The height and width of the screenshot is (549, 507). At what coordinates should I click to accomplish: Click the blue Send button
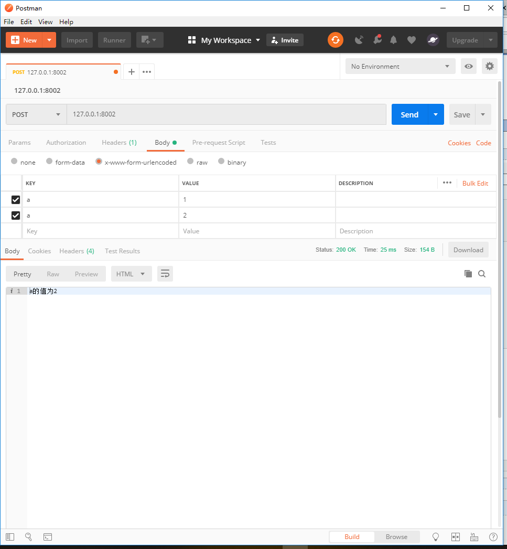(x=409, y=114)
